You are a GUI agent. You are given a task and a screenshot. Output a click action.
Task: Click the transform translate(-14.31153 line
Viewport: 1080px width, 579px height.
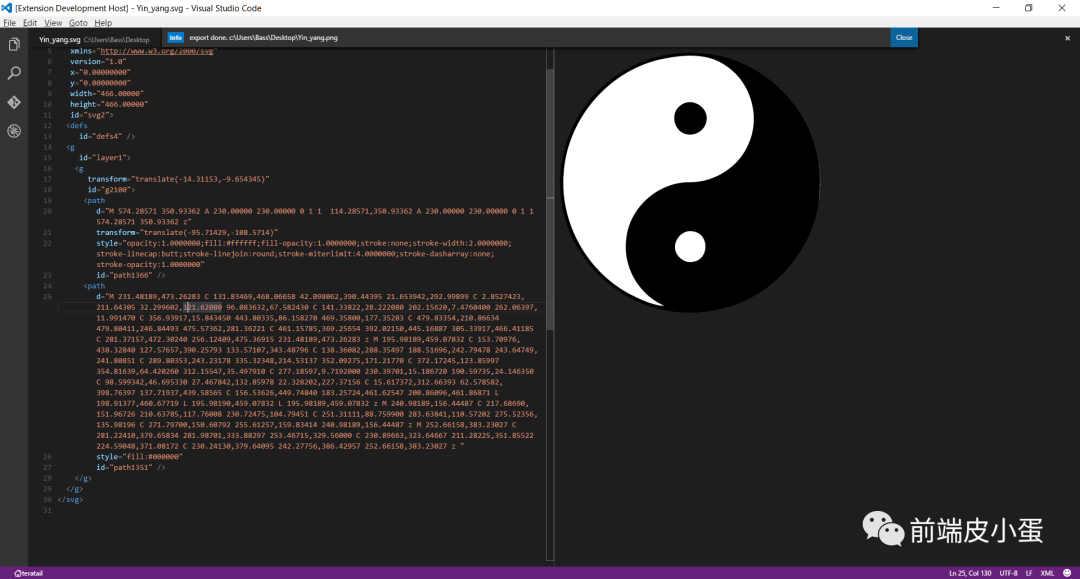point(178,179)
